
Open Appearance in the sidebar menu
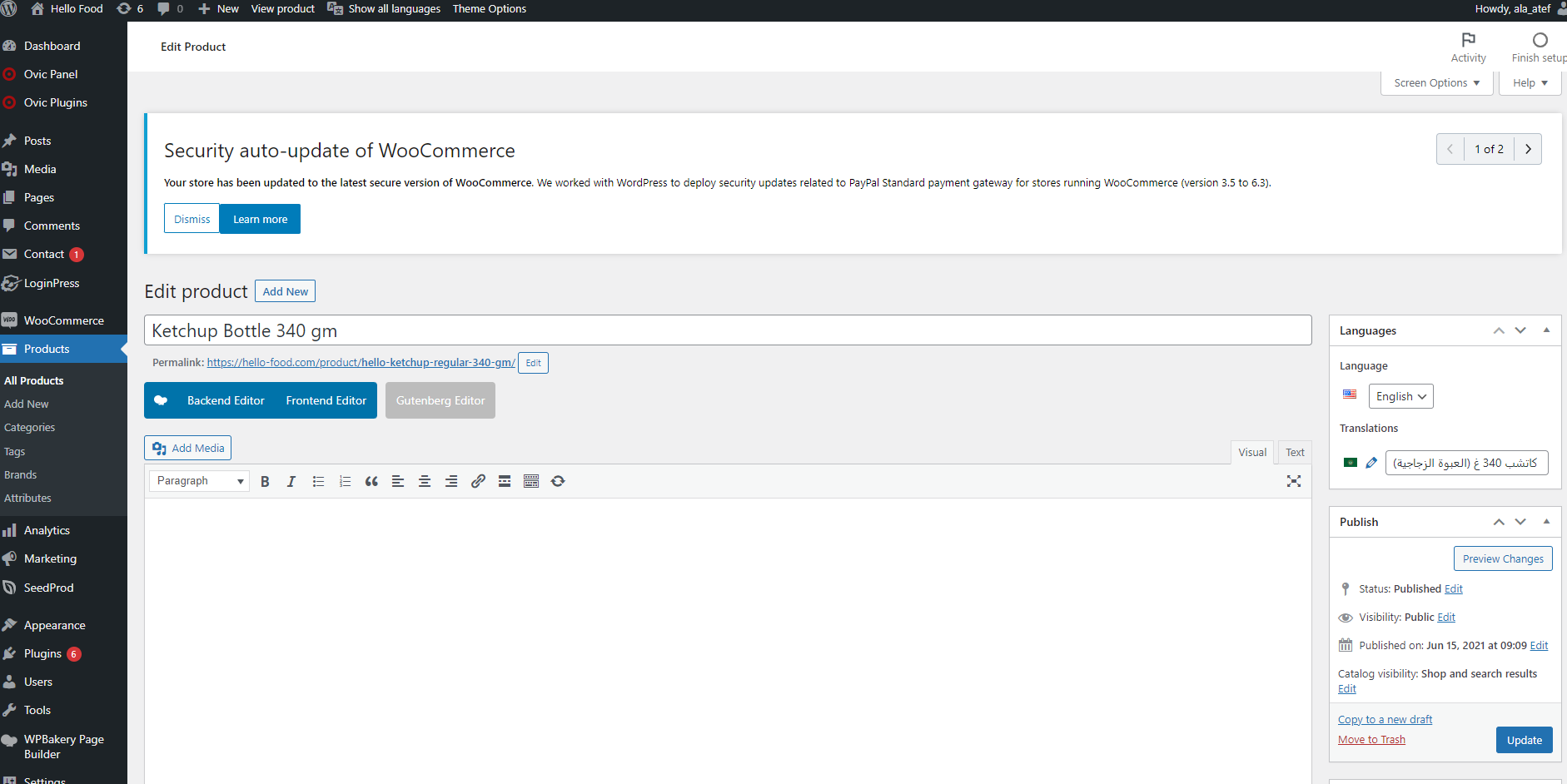pos(63,625)
